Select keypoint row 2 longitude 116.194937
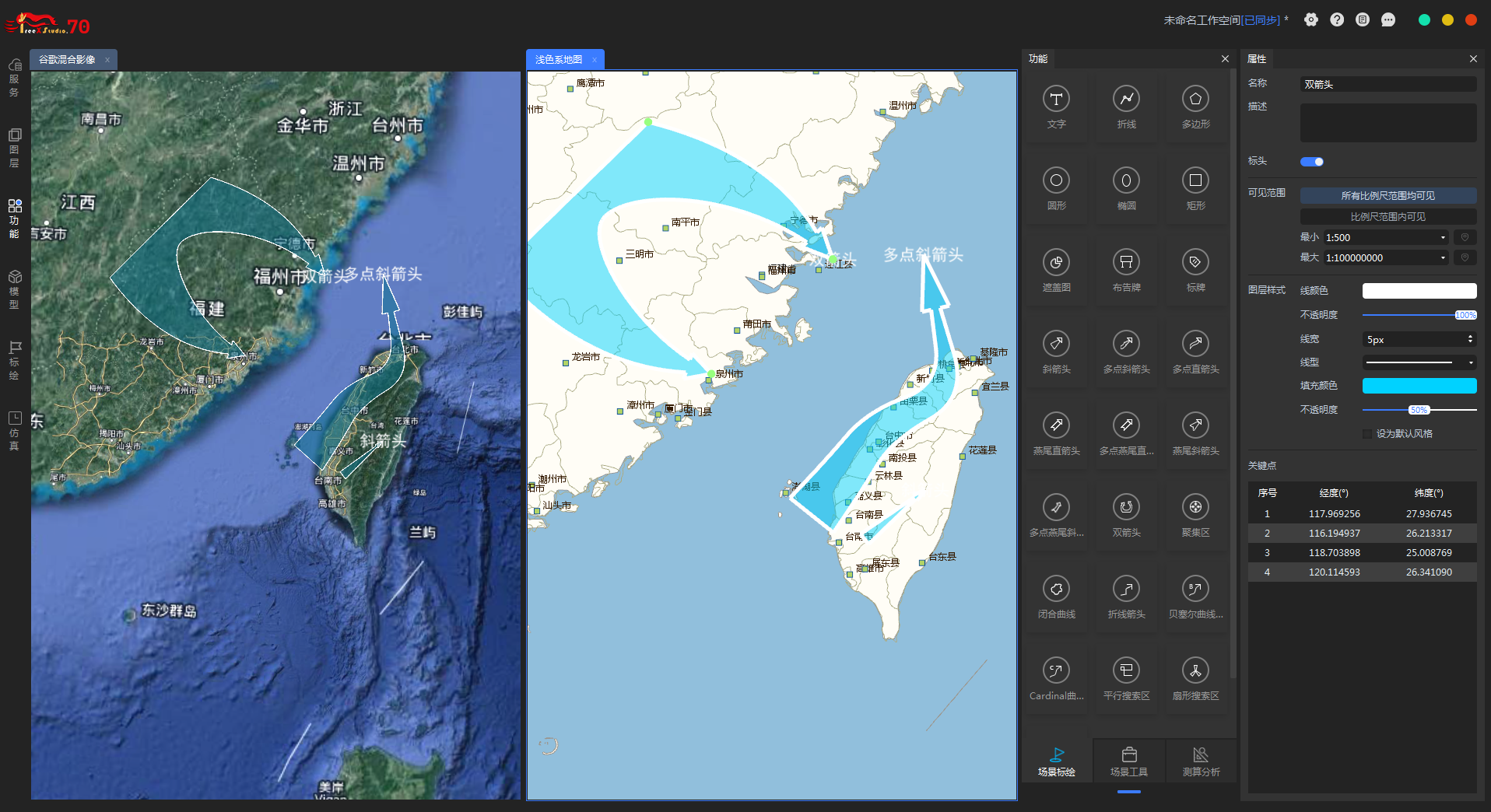 1334,534
